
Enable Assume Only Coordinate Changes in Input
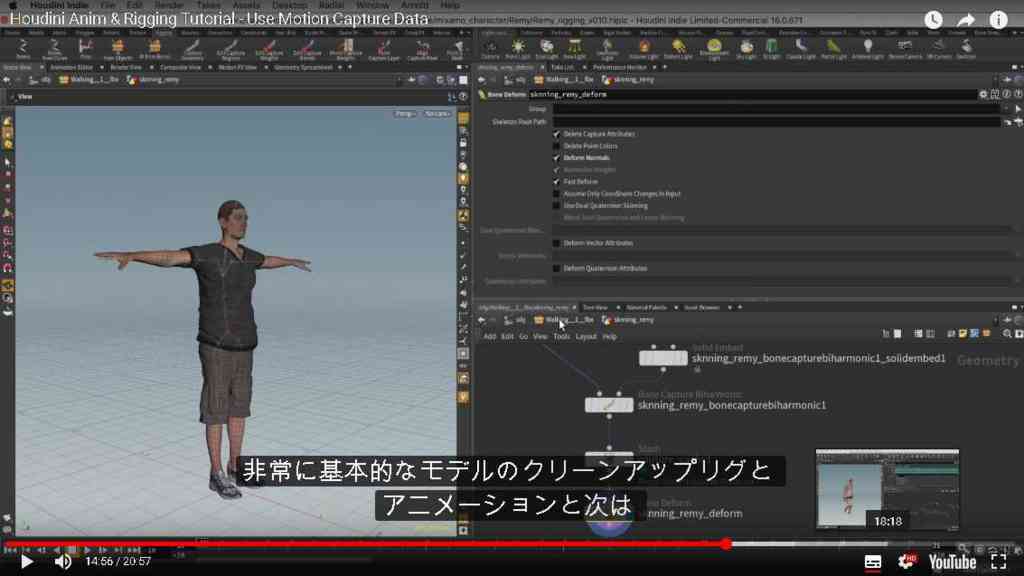coord(556,194)
